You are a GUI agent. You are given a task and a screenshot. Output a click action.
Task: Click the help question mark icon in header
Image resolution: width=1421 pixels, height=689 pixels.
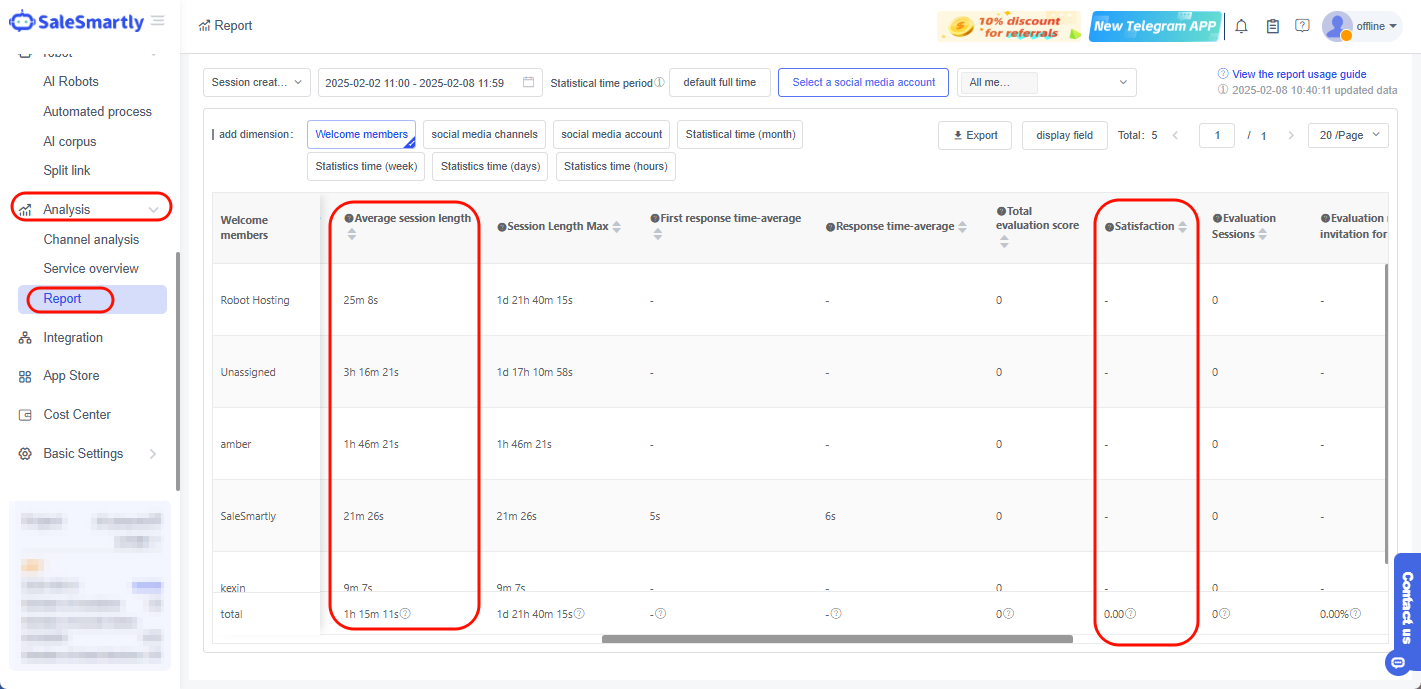pyautogui.click(x=1302, y=26)
